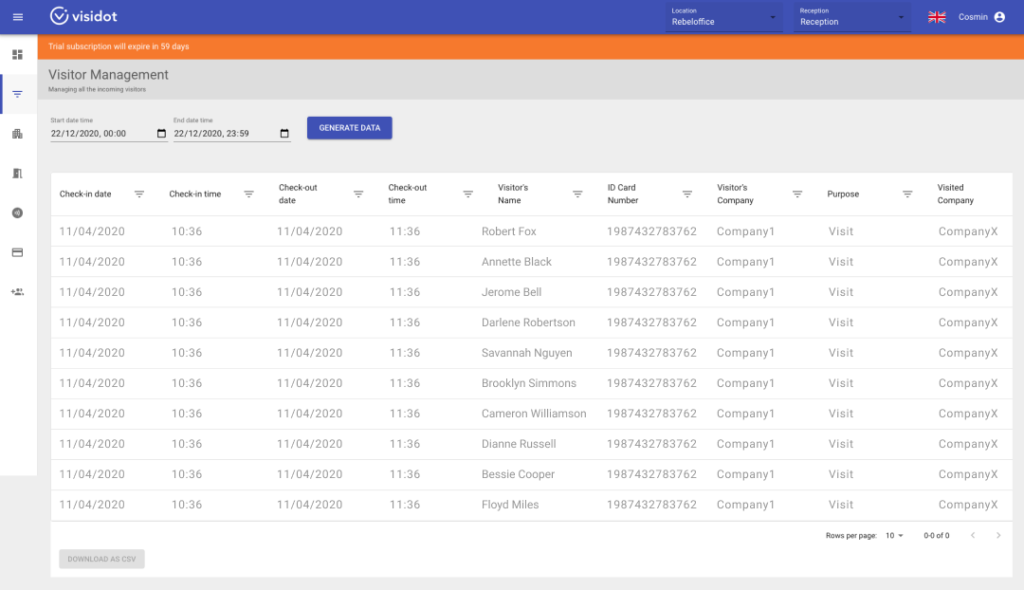Click the Visitor Management page title
1024x590 pixels.
coord(108,75)
